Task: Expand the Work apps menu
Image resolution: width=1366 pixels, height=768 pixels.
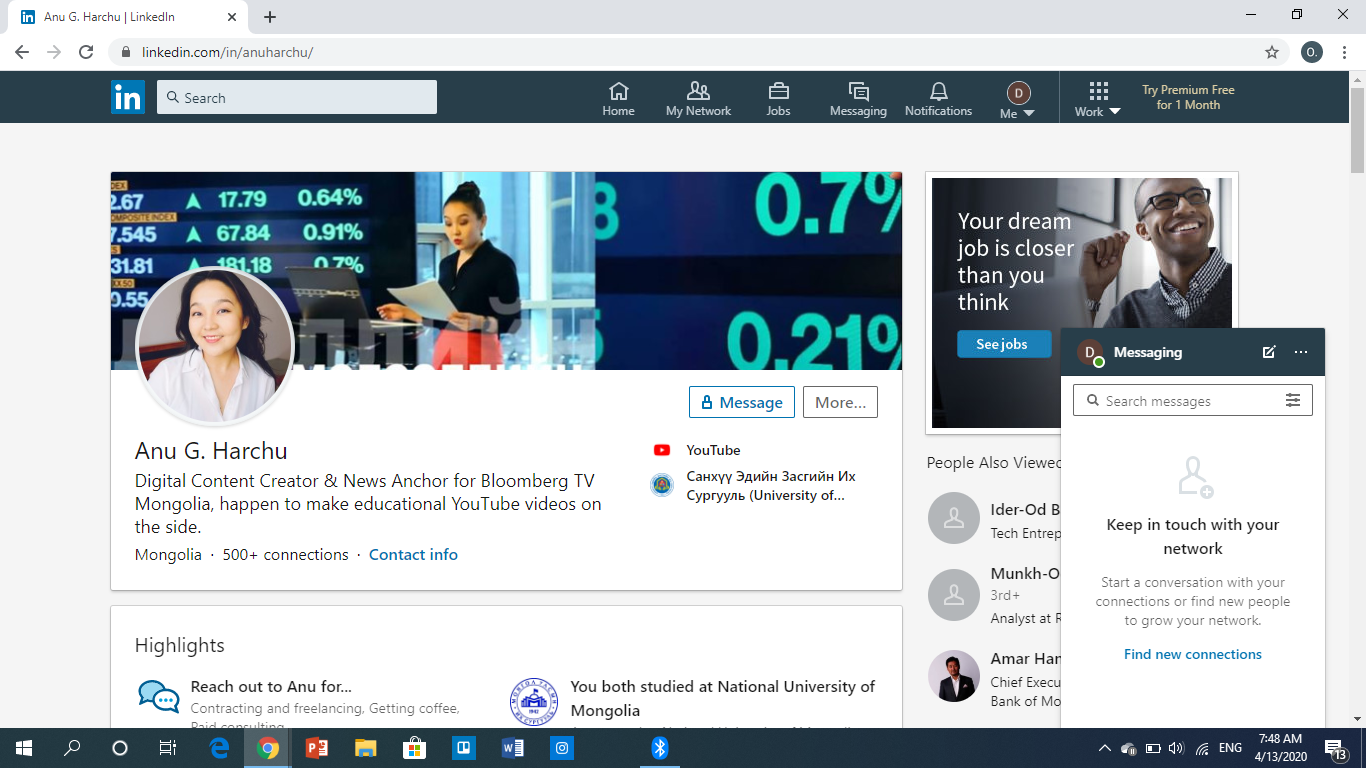Action: [1098, 99]
